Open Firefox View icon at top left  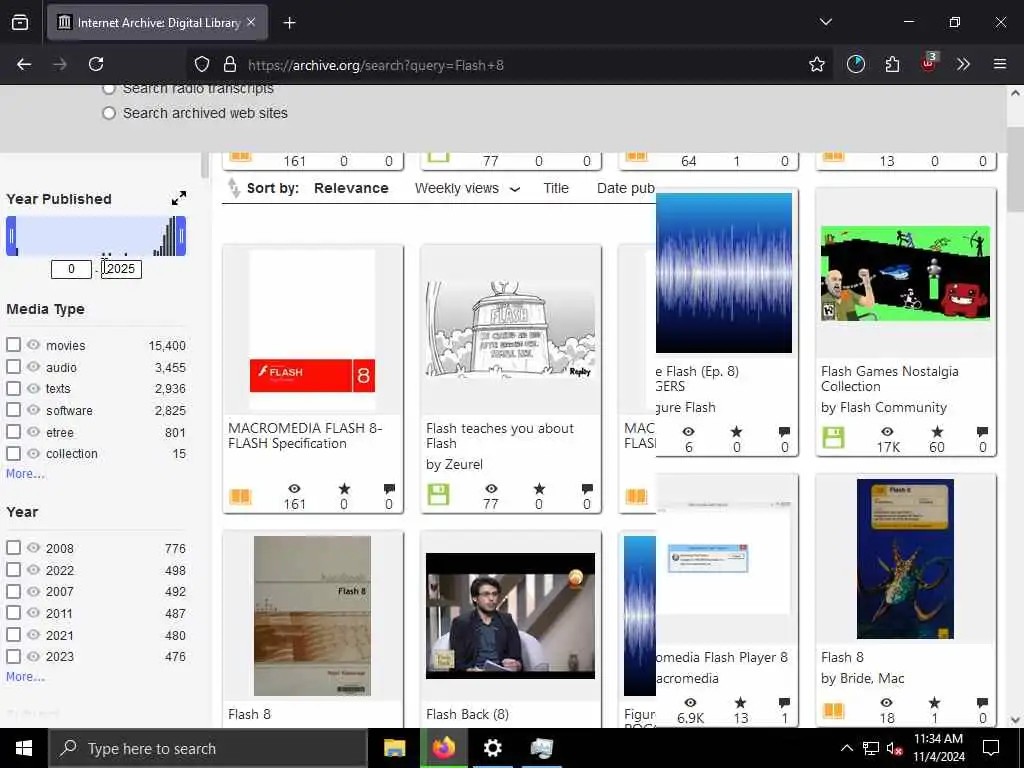[20, 23]
